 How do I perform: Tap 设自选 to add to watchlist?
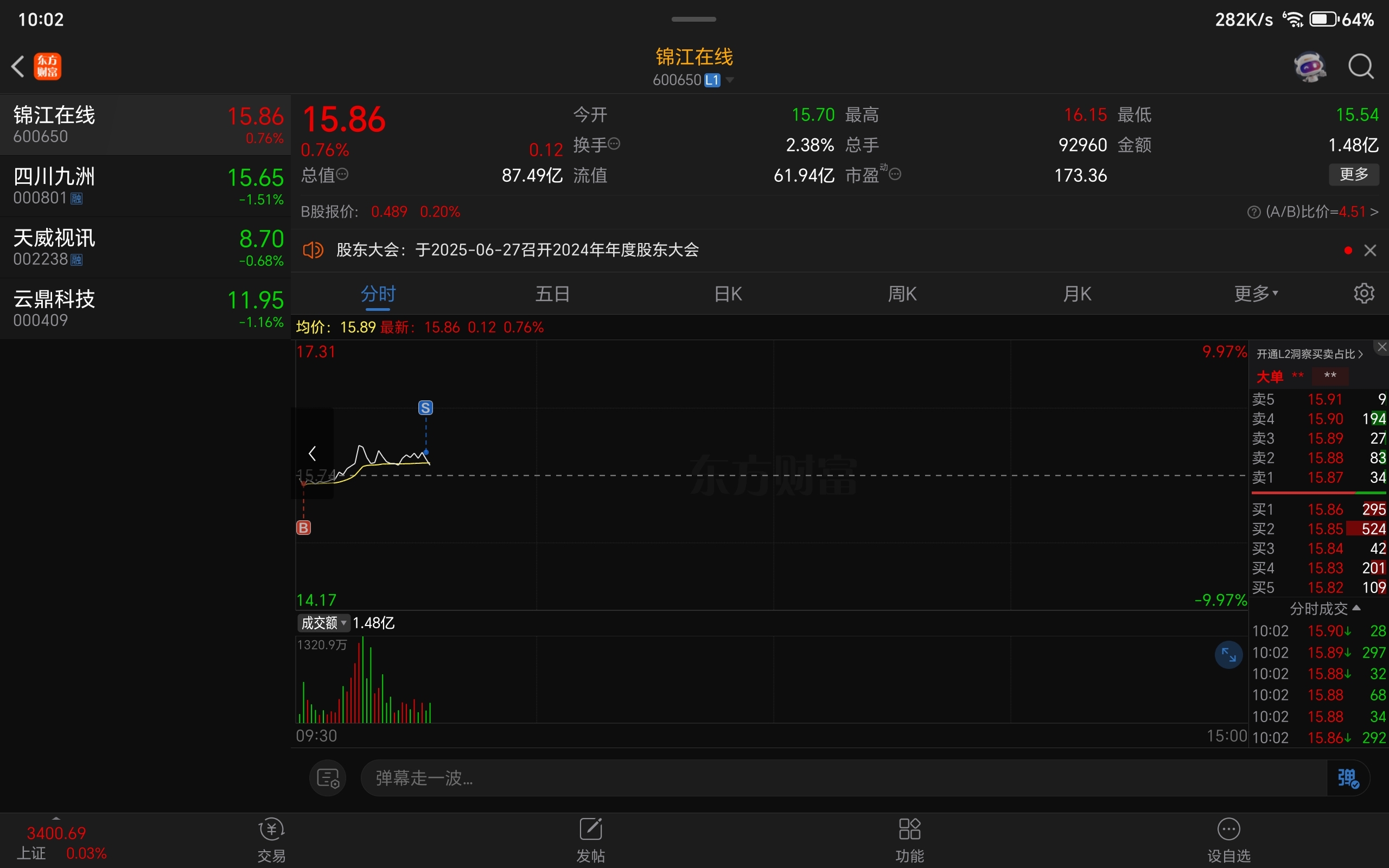tap(1229, 840)
